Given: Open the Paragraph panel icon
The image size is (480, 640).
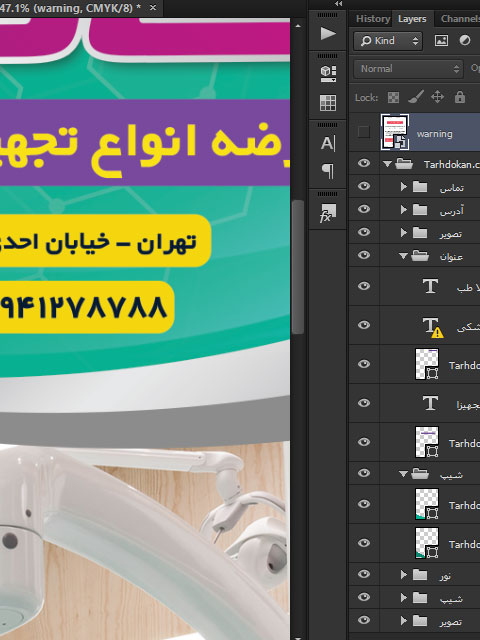Looking at the screenshot, I should click(x=328, y=171).
